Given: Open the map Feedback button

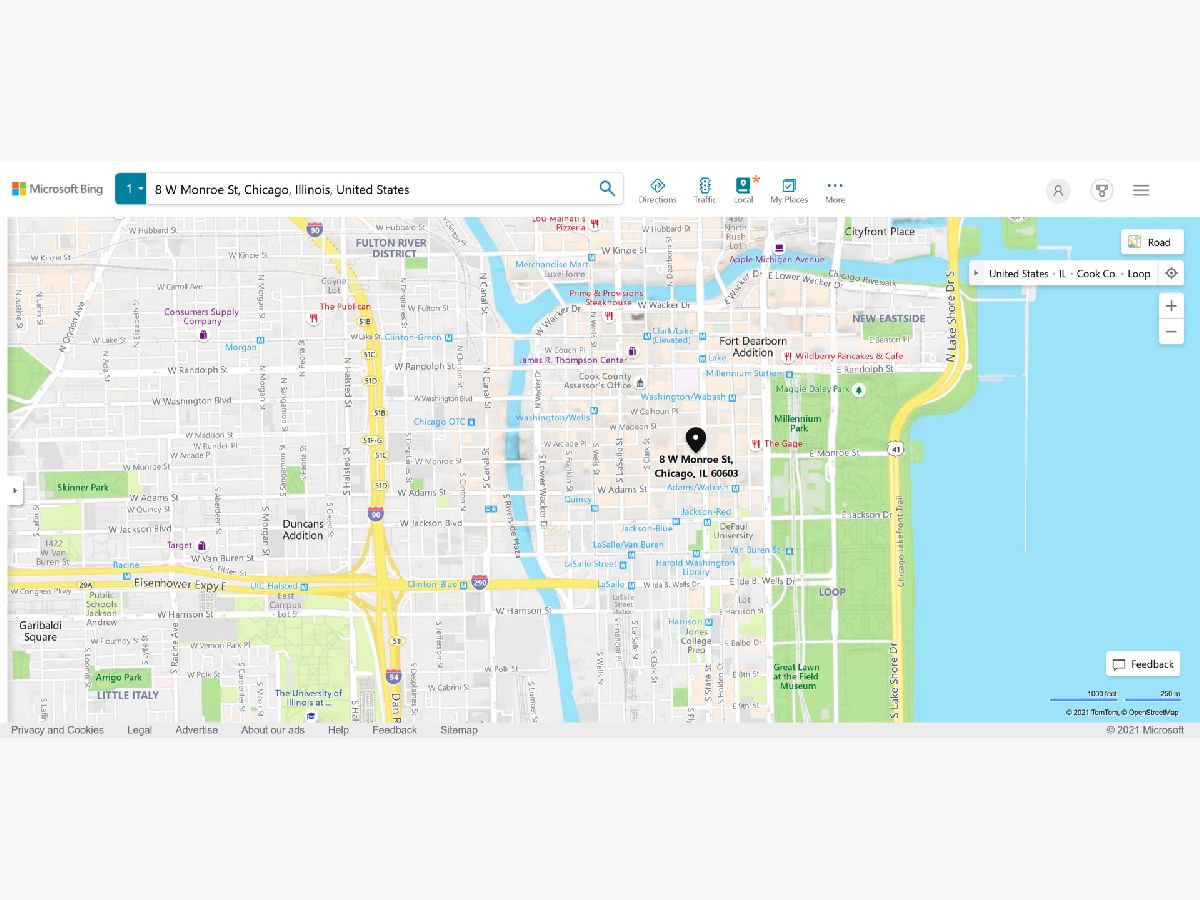Looking at the screenshot, I should coord(1143,664).
